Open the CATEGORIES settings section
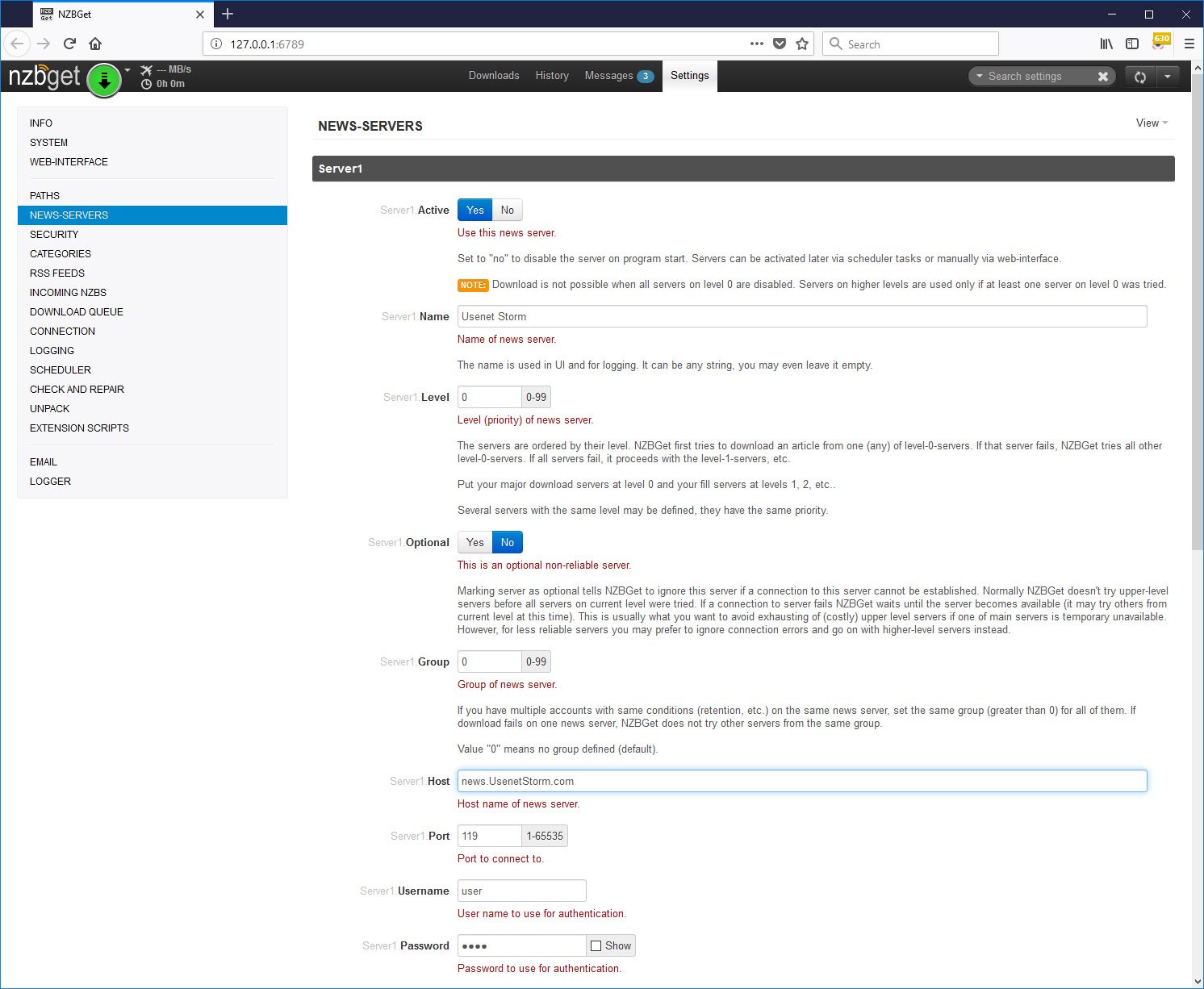This screenshot has width=1204, height=989. click(x=153, y=253)
